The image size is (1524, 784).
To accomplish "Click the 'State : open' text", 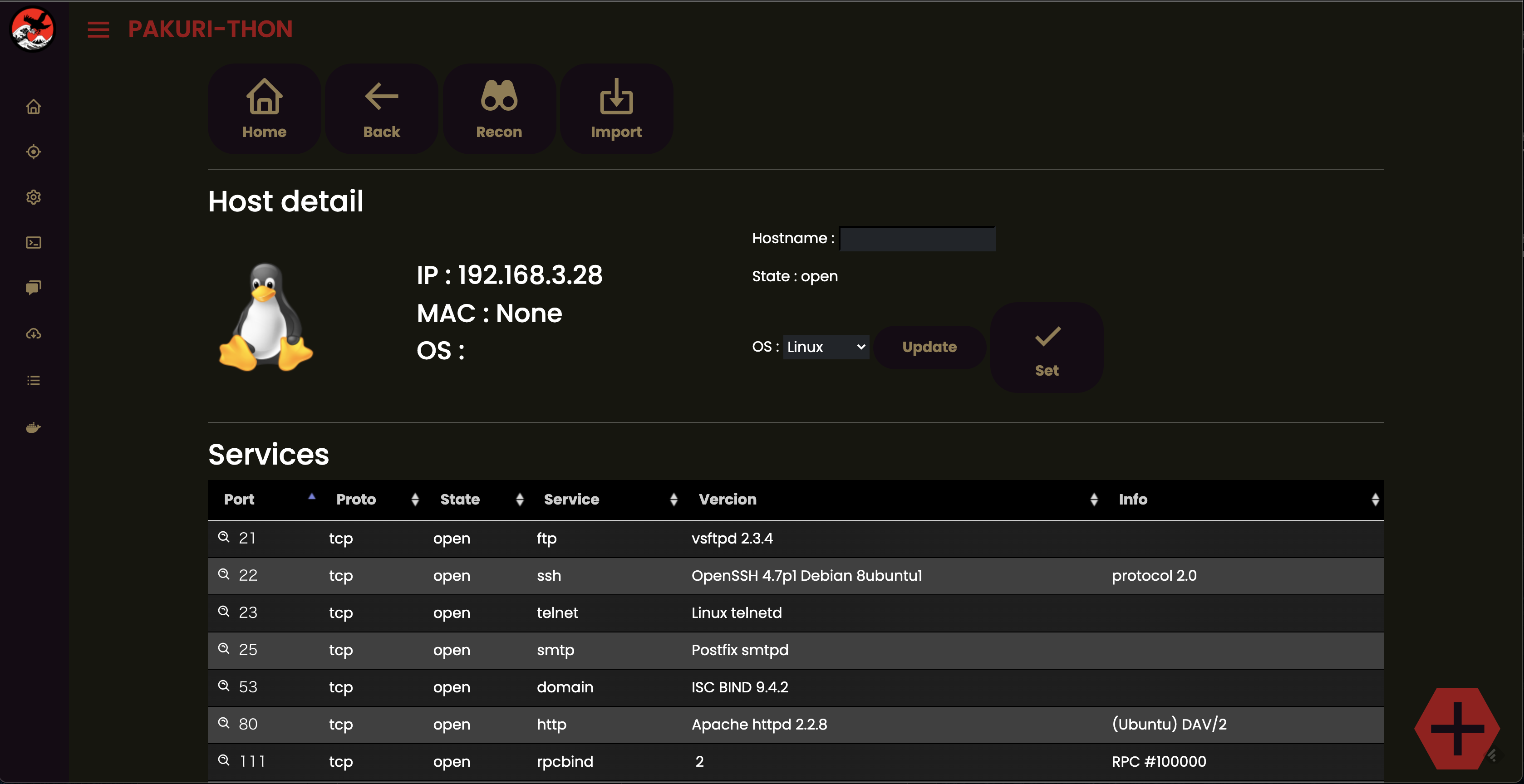I will point(795,277).
